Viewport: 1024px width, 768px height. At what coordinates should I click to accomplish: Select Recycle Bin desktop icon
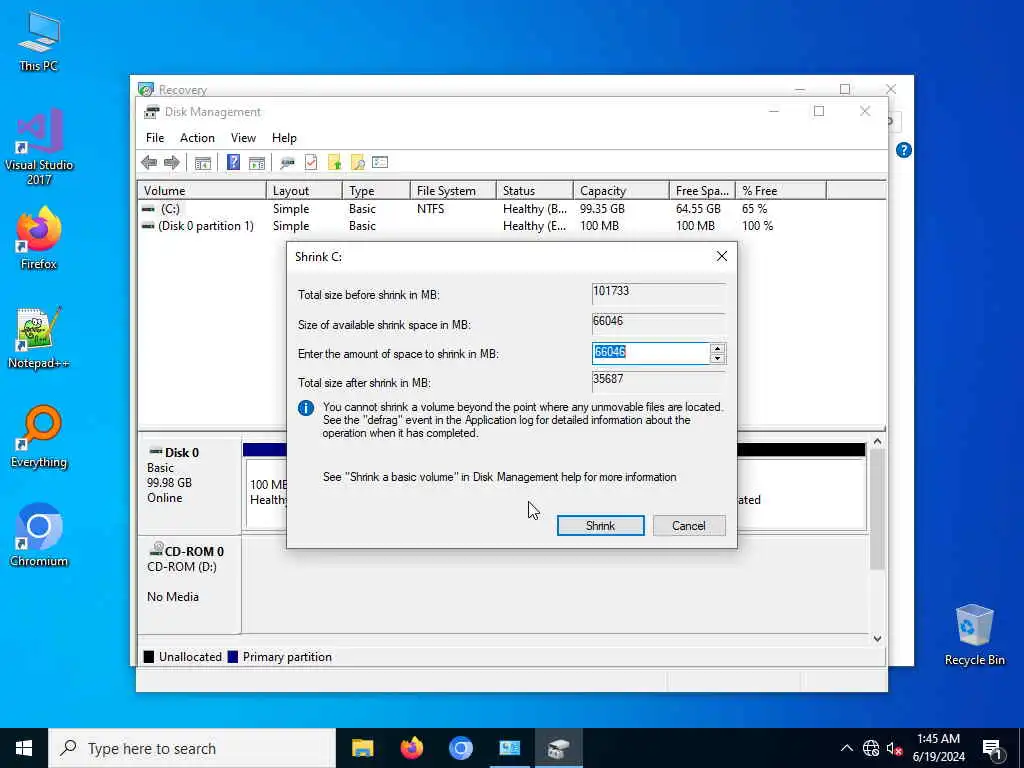coord(974,635)
